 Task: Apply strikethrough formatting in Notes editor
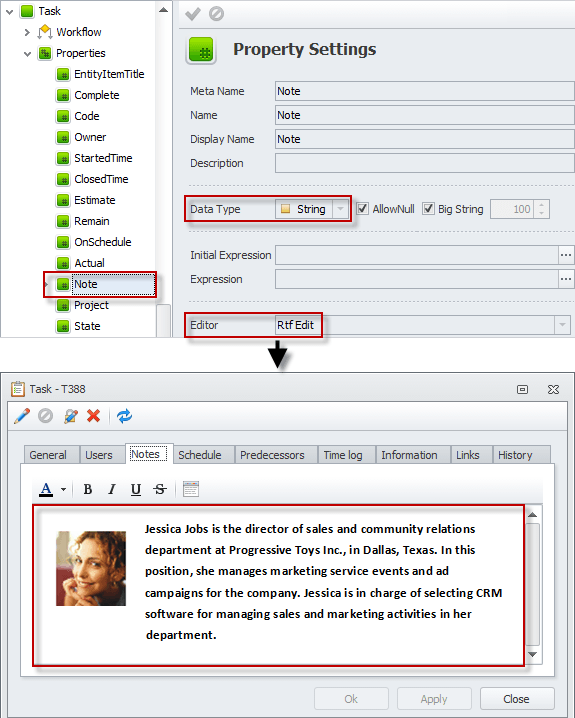pyautogui.click(x=160, y=490)
